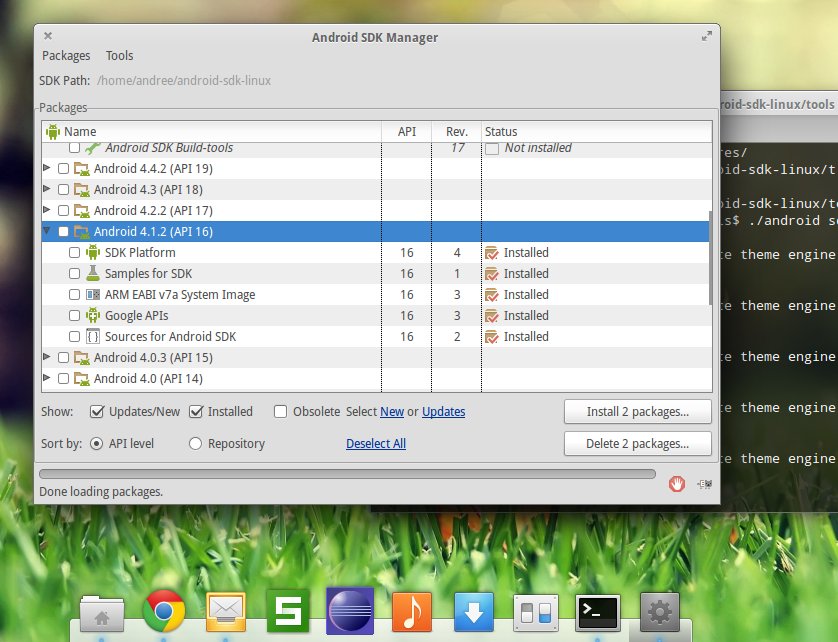Click the ARM EABI v7a System Image icon
Image resolution: width=838 pixels, height=642 pixels.
93,295
